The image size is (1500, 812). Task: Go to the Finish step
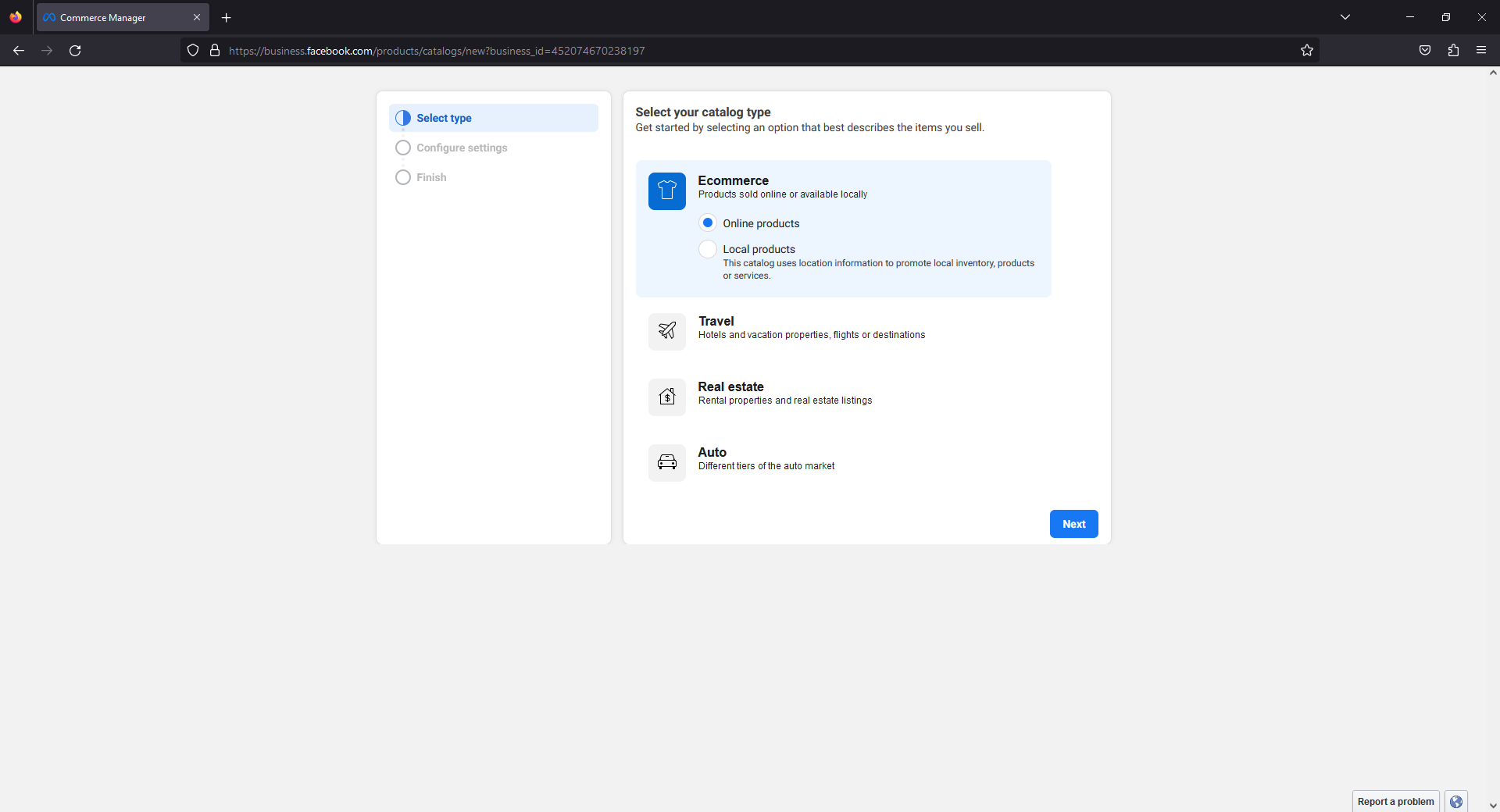coord(494,177)
